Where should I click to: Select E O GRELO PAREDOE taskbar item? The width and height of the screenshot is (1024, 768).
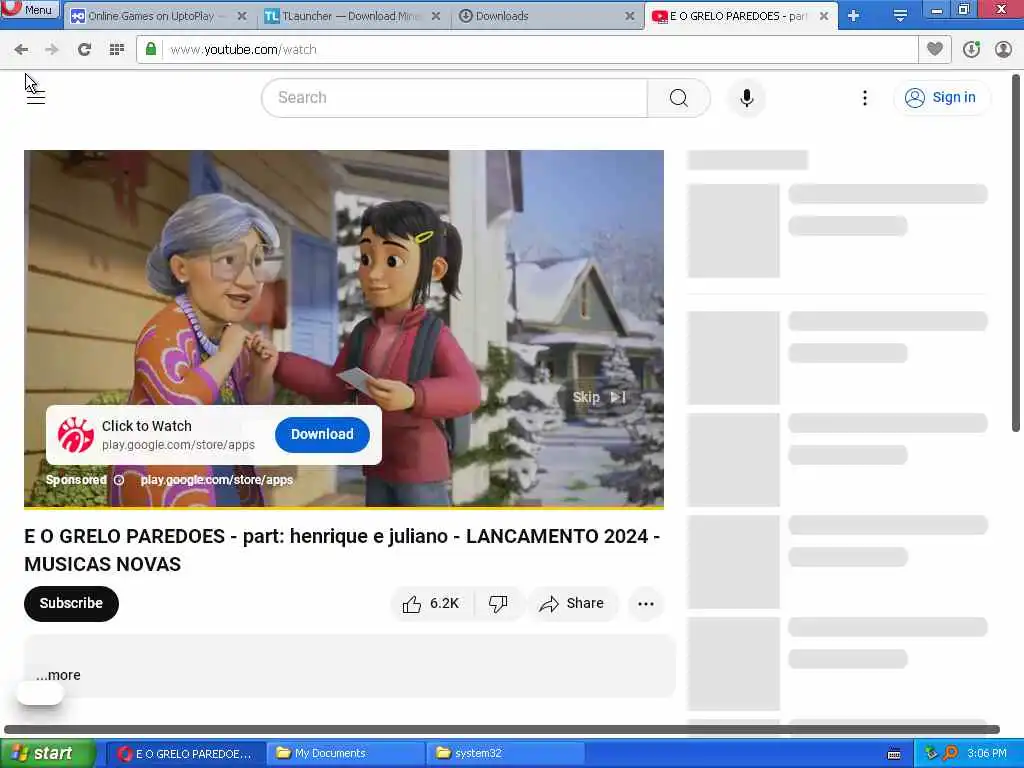click(x=185, y=754)
